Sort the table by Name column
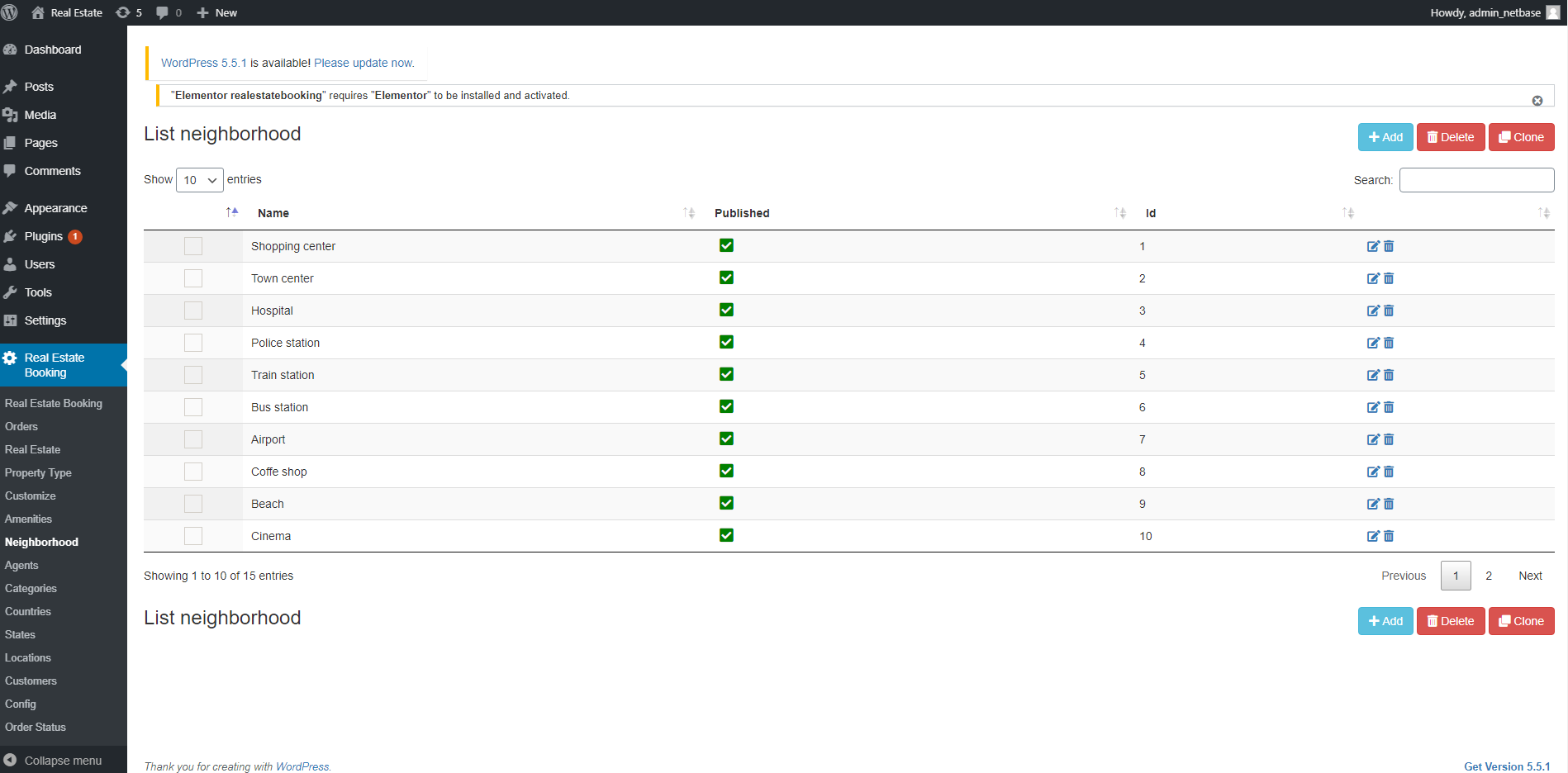This screenshot has width=1568, height=773. [273, 213]
